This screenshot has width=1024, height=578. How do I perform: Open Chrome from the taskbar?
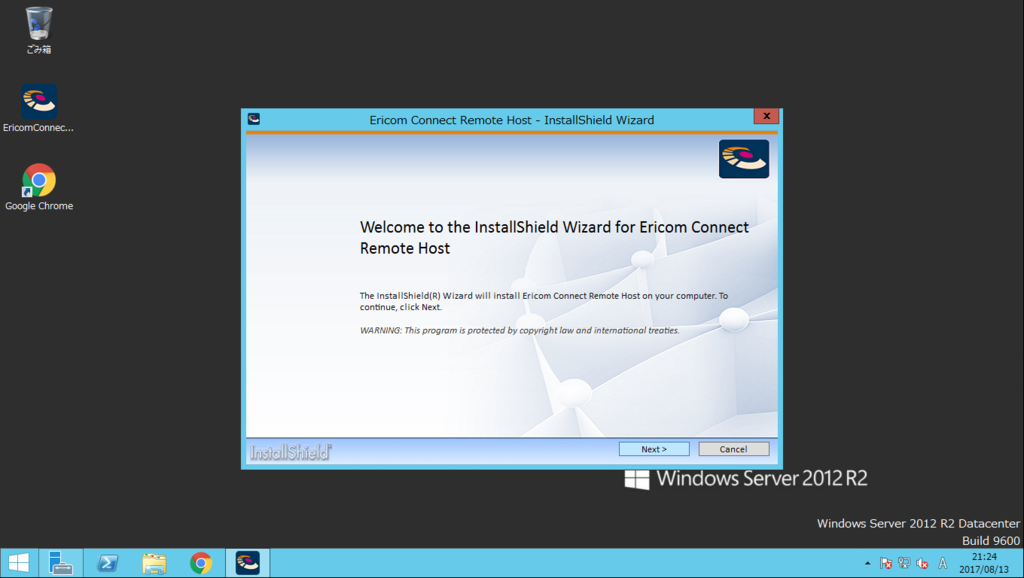[201, 563]
